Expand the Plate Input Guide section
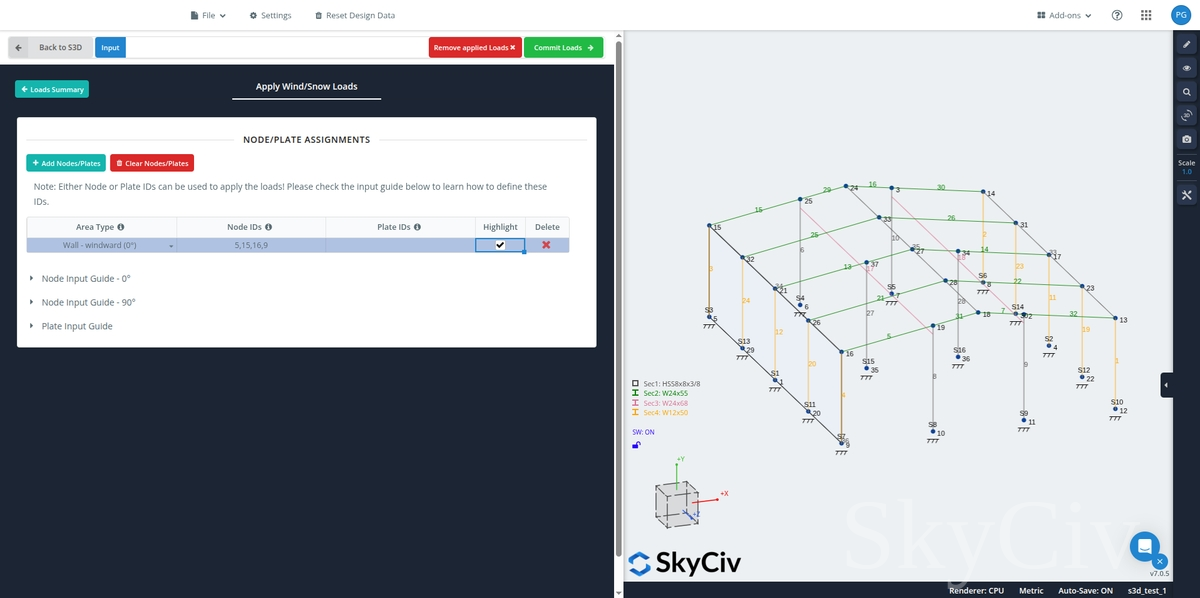Image resolution: width=1200 pixels, height=598 pixels. [x=76, y=326]
